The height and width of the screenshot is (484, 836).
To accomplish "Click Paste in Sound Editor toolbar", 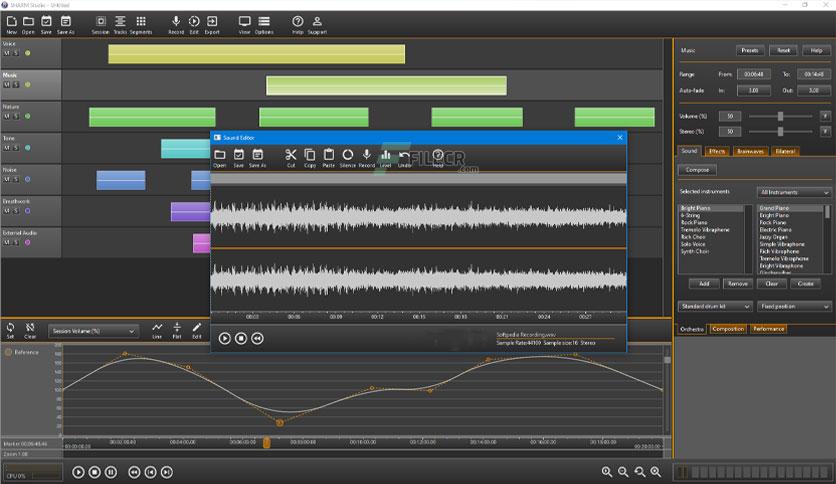I will 328,158.
